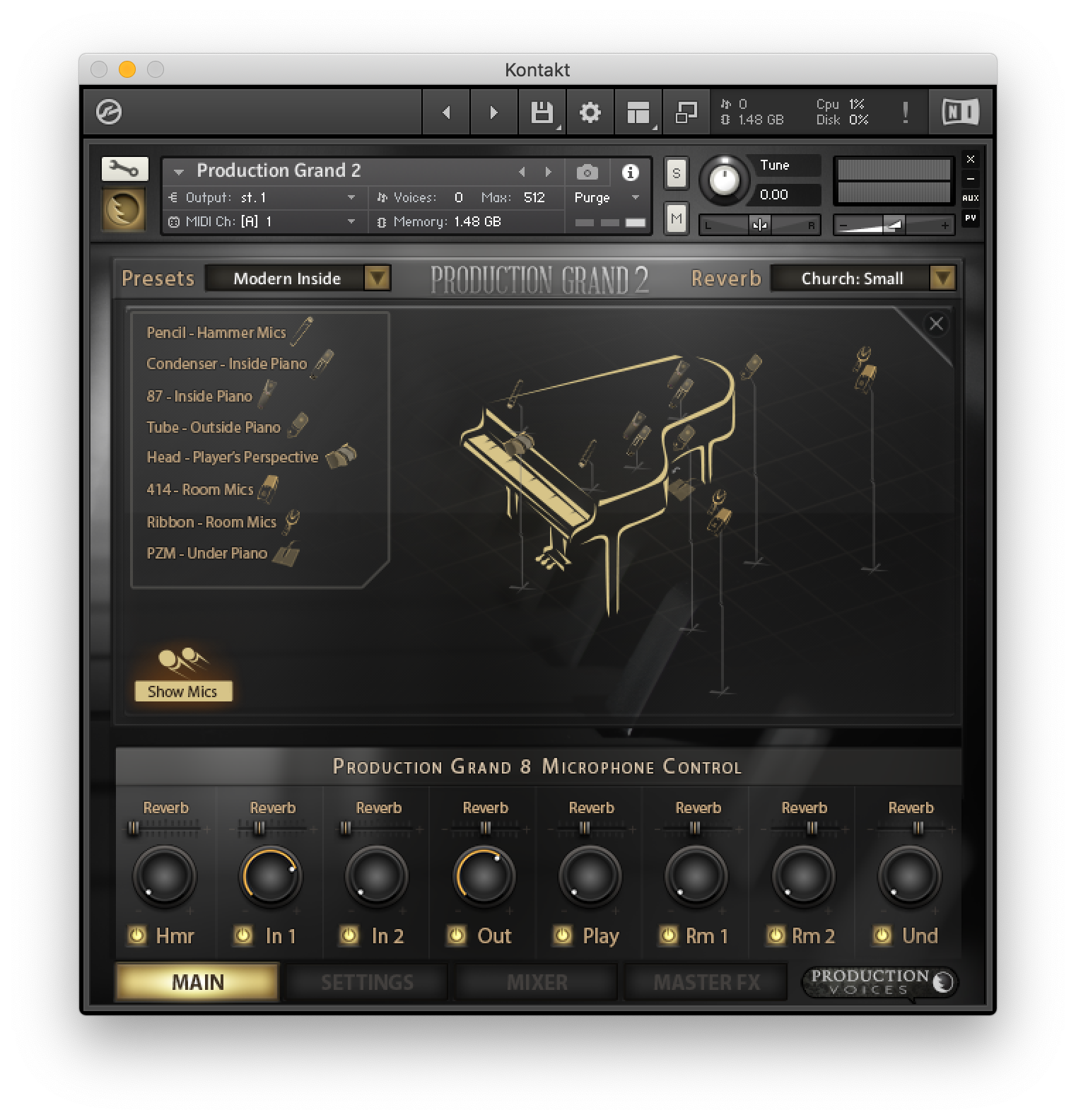Switch to the MAIN tab

[197, 982]
